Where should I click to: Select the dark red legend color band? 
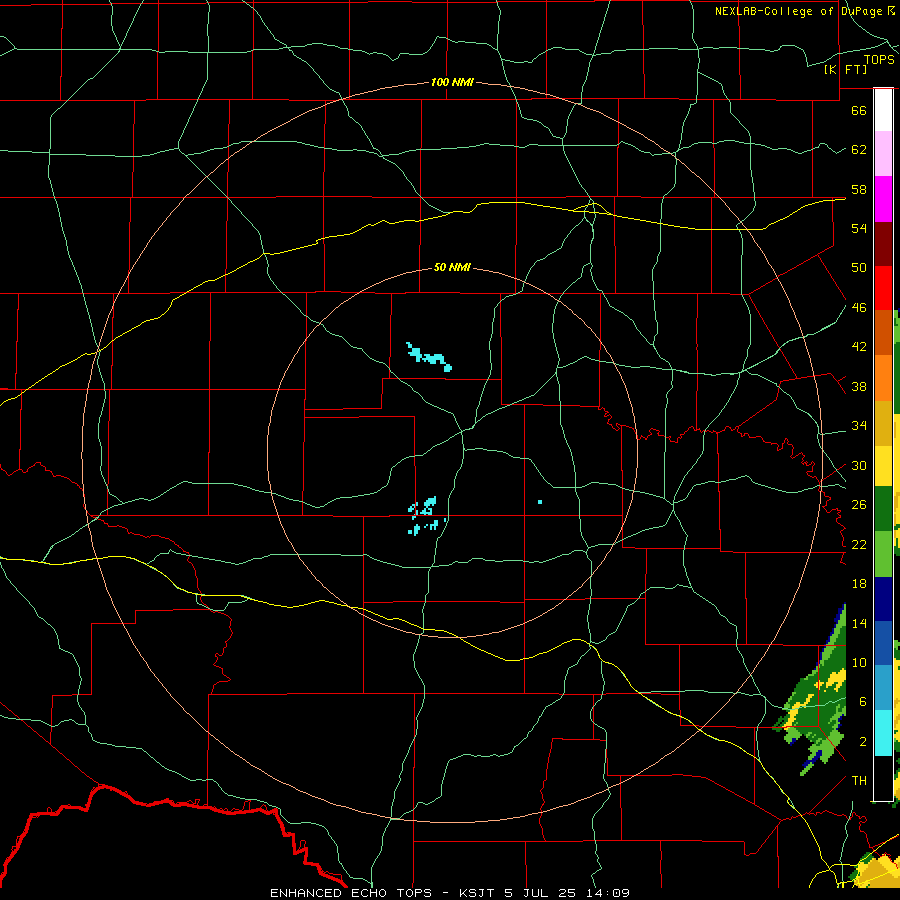[883, 244]
